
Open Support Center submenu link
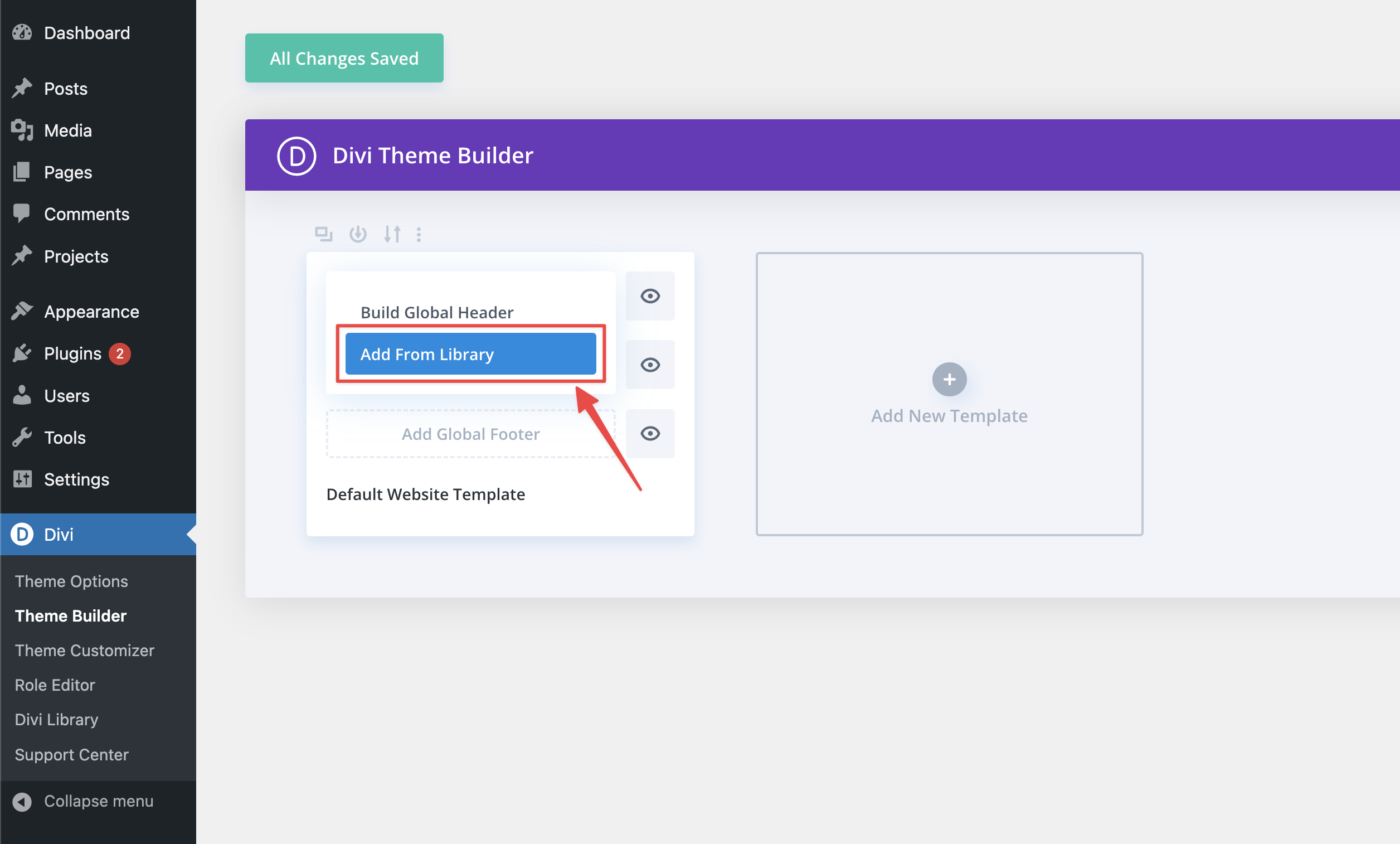tap(71, 754)
